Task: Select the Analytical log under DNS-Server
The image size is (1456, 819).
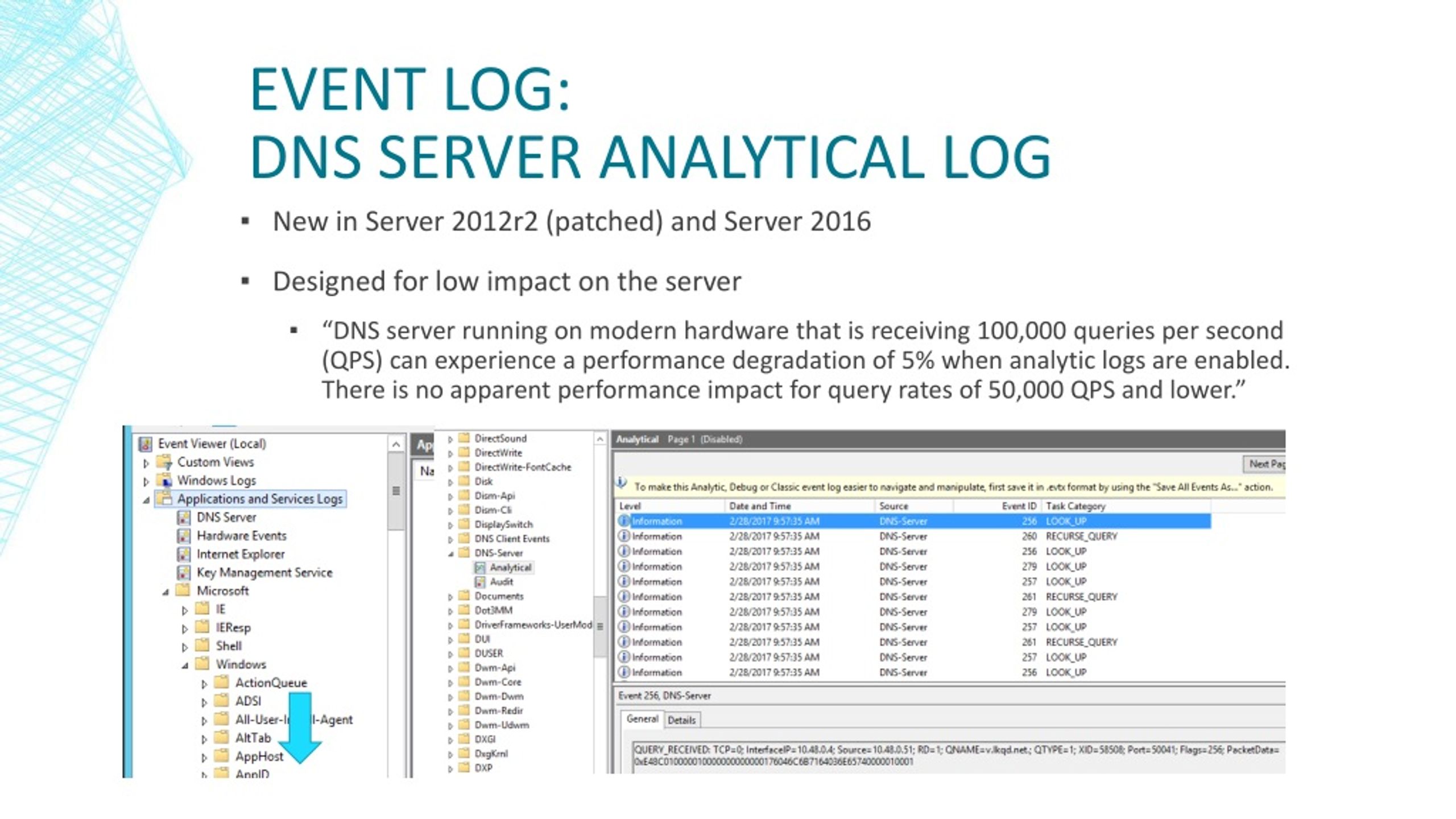Action: [x=510, y=567]
